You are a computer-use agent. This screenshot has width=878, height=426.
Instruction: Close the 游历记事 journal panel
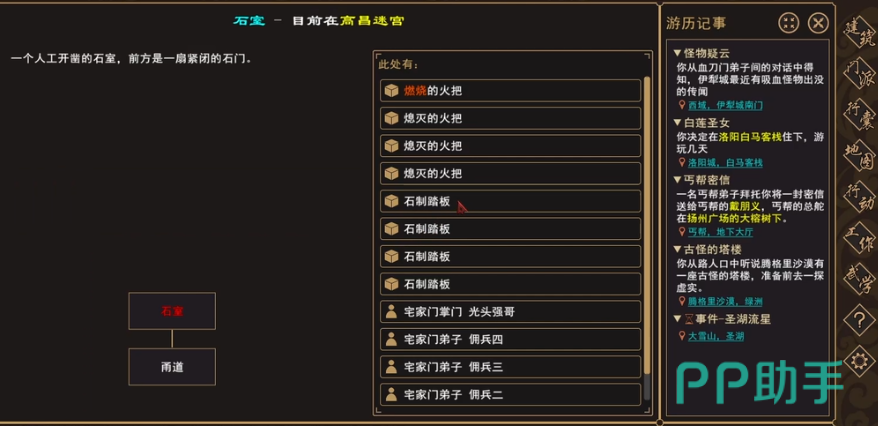[818, 23]
